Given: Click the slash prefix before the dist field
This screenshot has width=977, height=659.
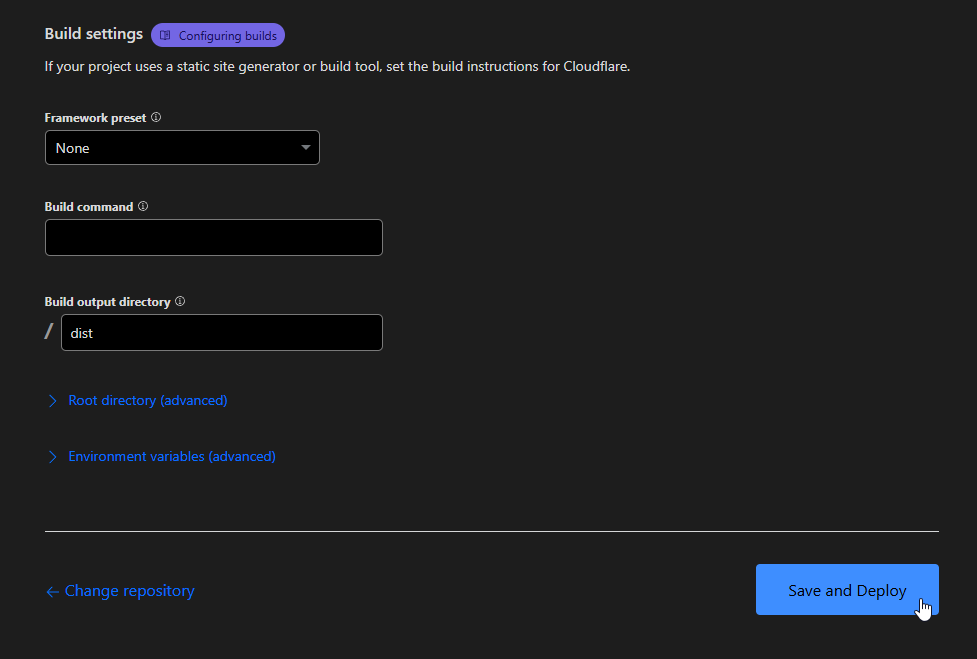Looking at the screenshot, I should coord(48,332).
